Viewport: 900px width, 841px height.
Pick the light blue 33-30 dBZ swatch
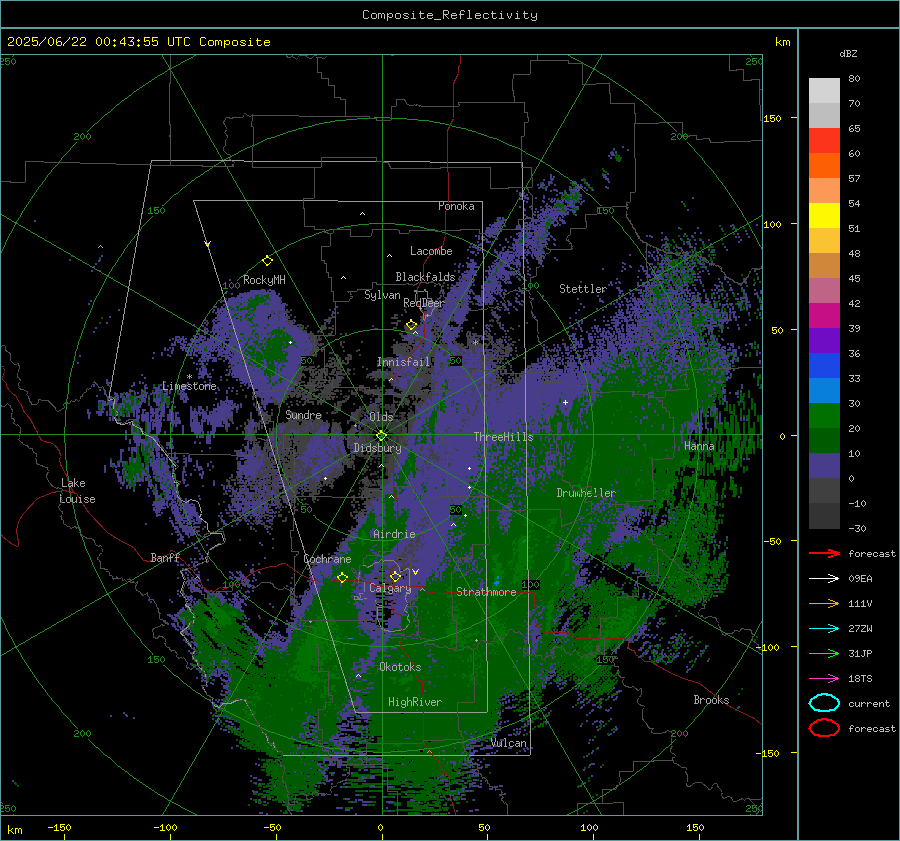tap(824, 391)
